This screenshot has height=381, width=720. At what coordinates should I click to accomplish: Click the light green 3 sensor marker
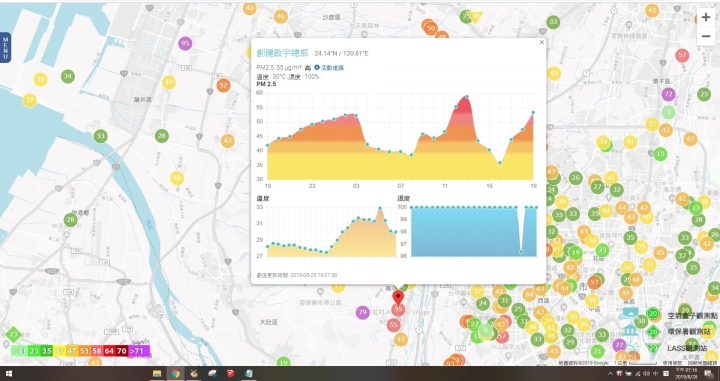(x=669, y=112)
